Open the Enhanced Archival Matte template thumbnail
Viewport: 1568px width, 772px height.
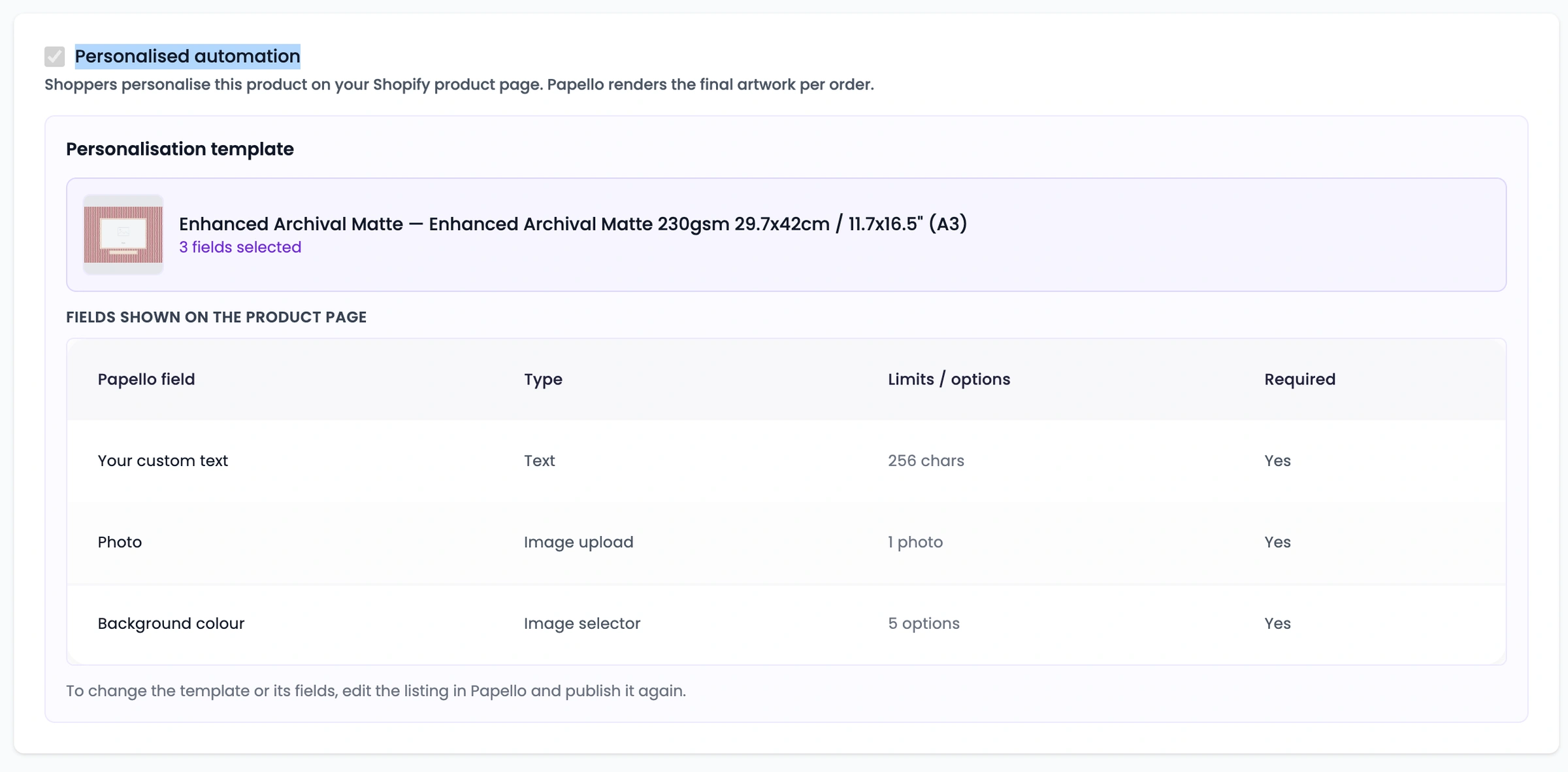pos(123,235)
